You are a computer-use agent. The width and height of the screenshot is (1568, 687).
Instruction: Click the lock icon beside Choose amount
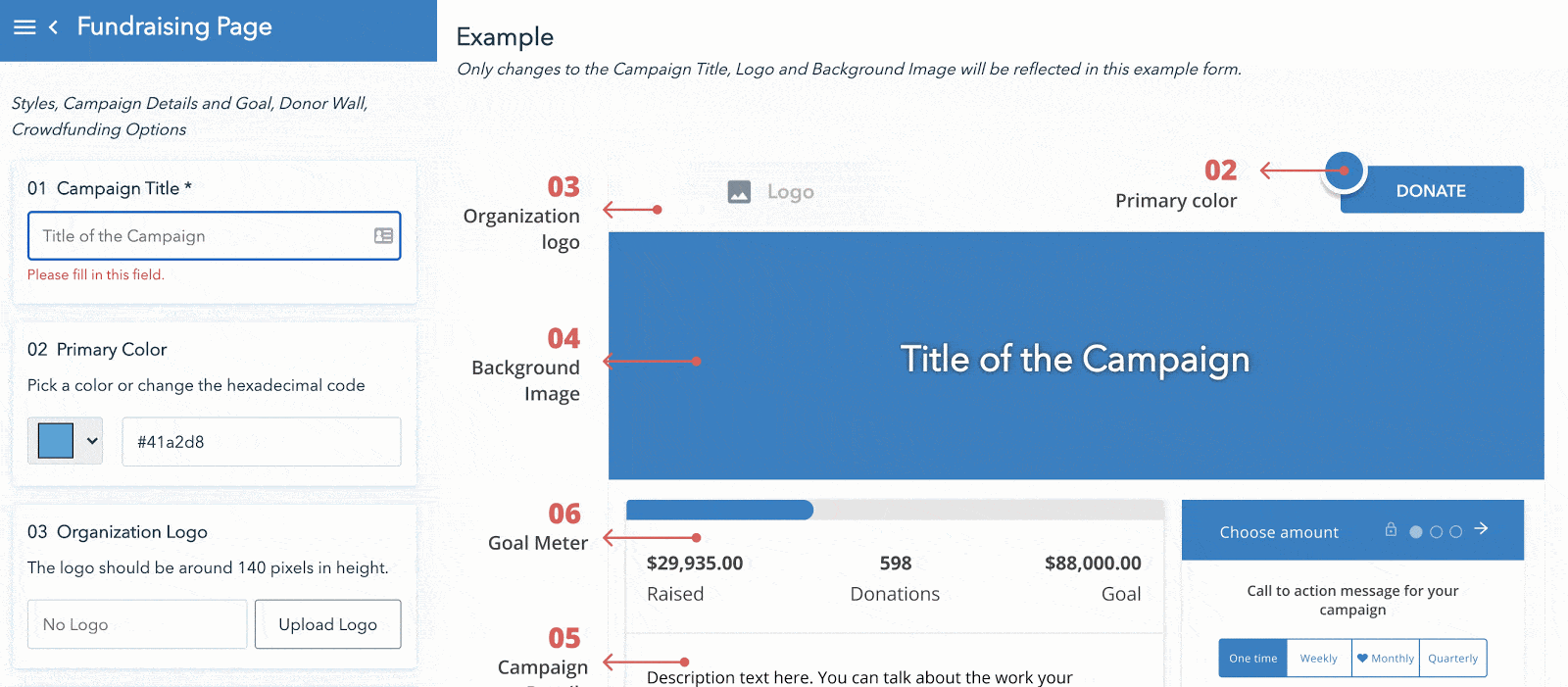[x=1391, y=530]
